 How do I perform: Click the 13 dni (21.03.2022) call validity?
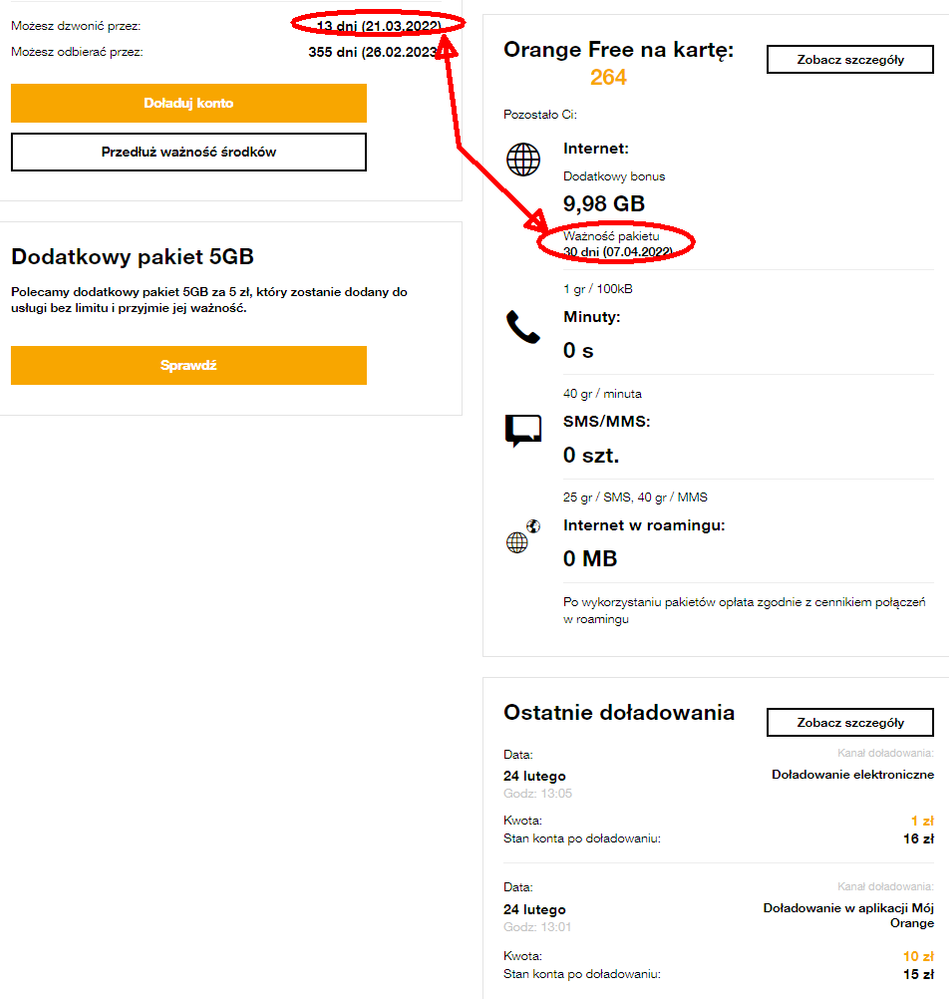pyautogui.click(x=378, y=25)
